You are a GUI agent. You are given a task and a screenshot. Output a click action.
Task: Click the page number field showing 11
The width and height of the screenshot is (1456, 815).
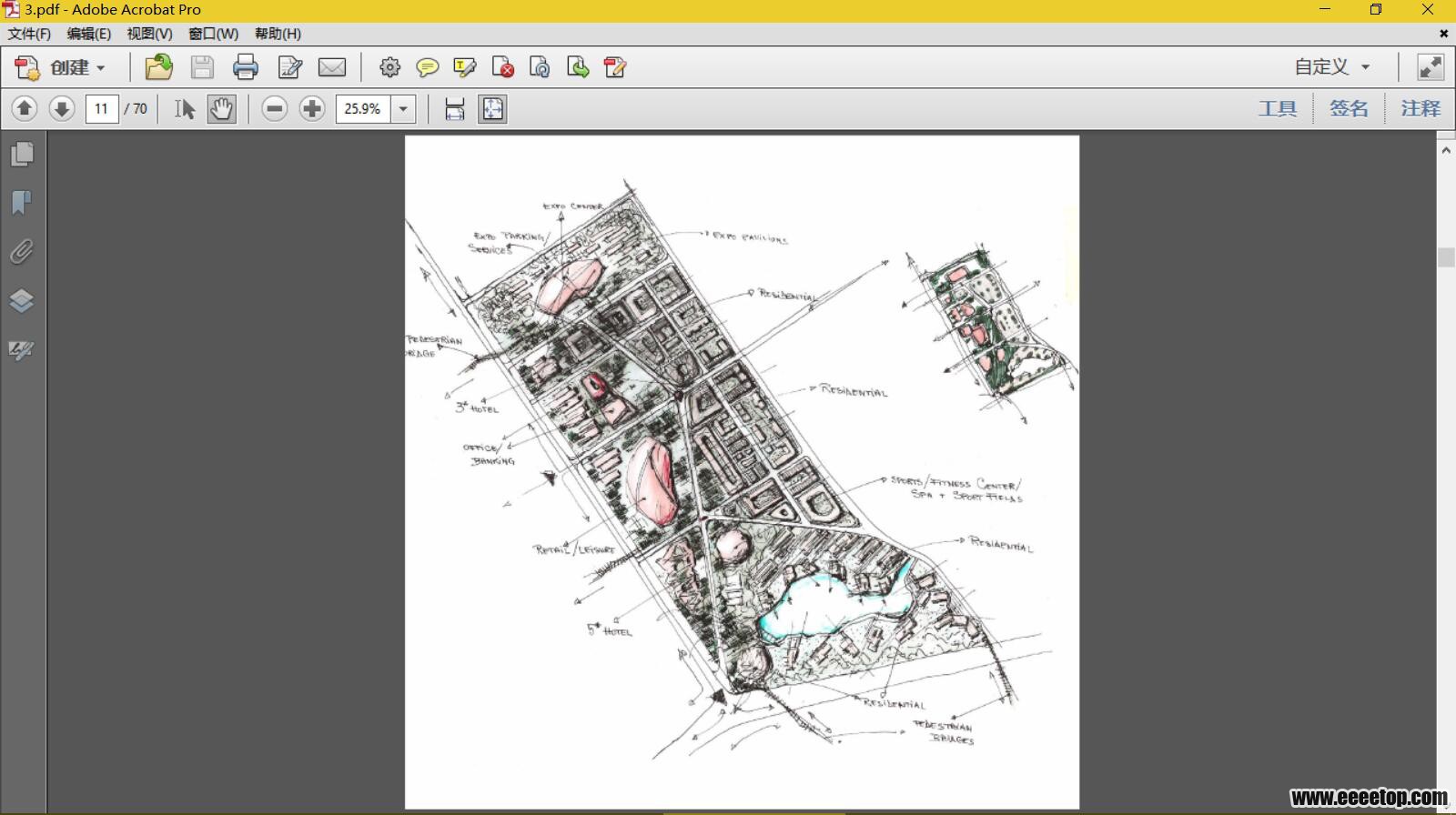point(102,109)
